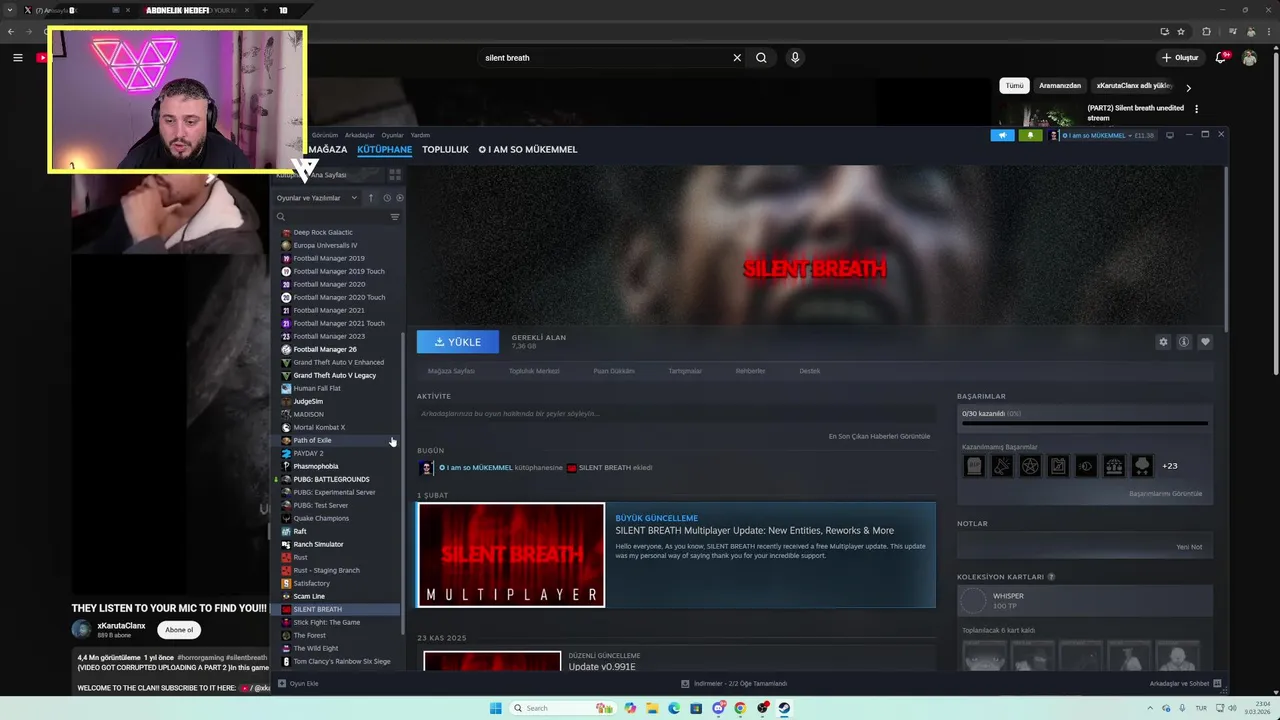Open the TOPLULUK tab in Steam
Image resolution: width=1280 pixels, height=720 pixels.
click(445, 149)
